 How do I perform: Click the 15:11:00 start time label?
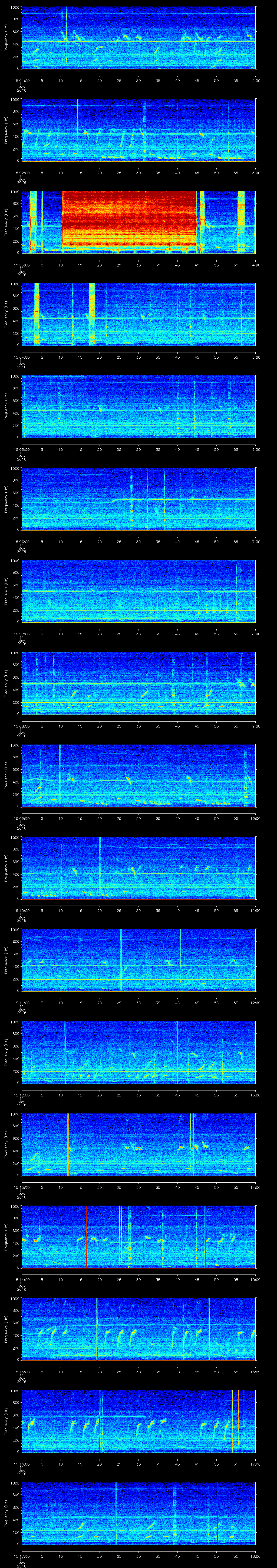tap(22, 1003)
